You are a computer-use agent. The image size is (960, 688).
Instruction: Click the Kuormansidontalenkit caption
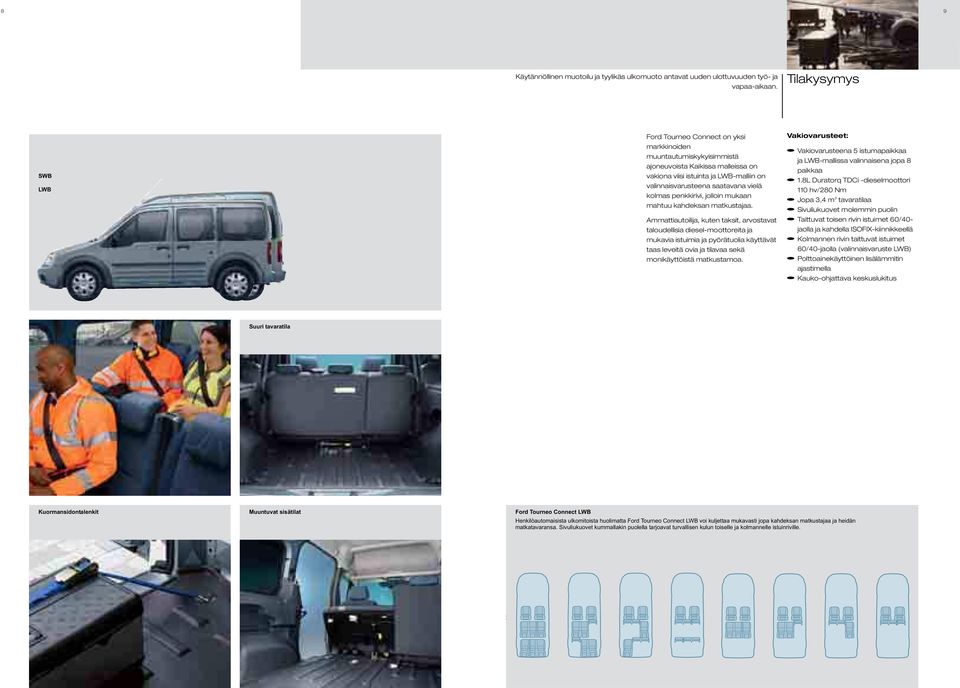coord(68,512)
